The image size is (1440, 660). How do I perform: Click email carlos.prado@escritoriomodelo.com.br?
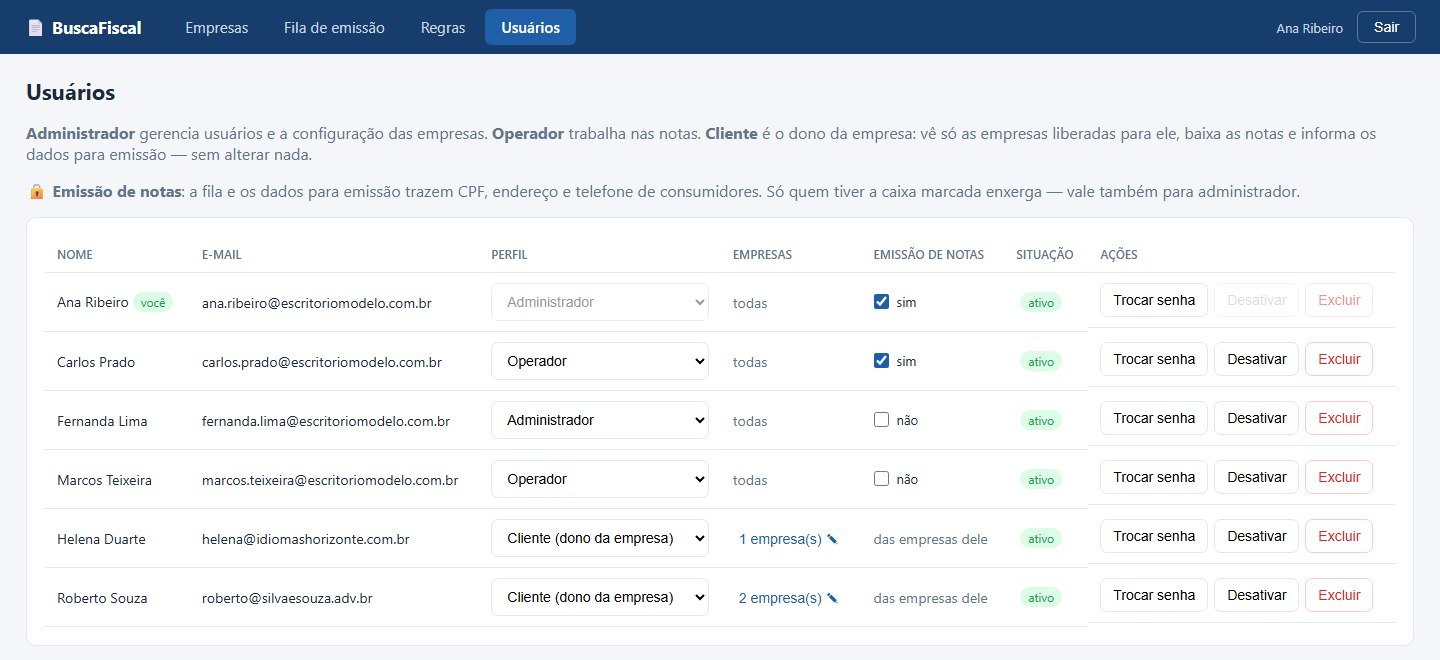(322, 362)
